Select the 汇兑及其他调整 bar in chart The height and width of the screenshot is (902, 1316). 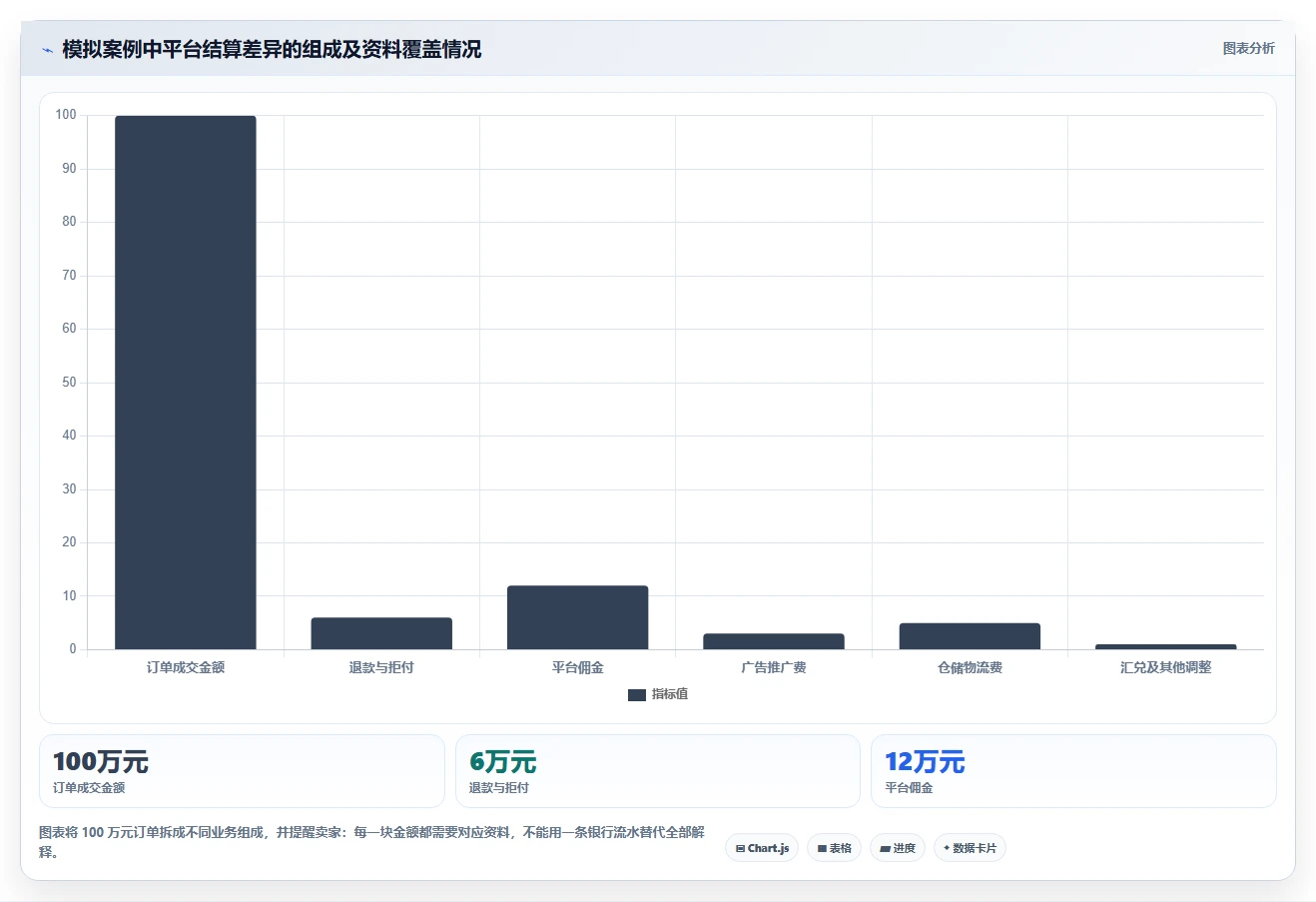pyautogui.click(x=1166, y=646)
